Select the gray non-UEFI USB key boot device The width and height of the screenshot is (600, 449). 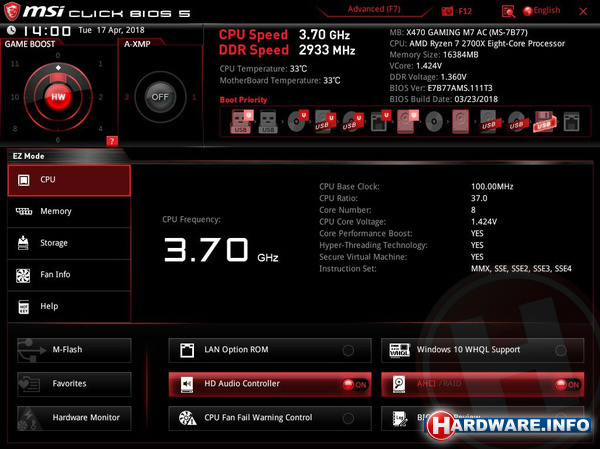268,122
